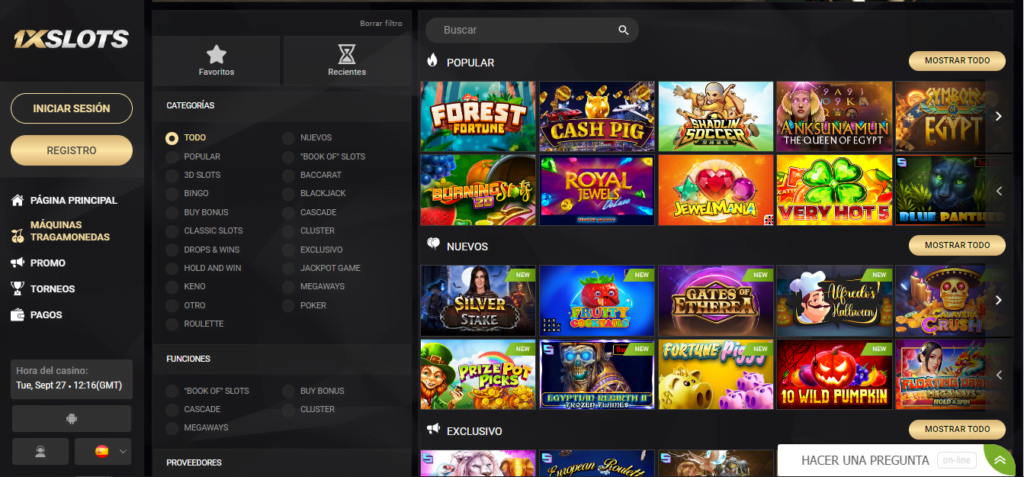Open the Forest Fortune game
This screenshot has height=477, width=1024.
tap(478, 116)
